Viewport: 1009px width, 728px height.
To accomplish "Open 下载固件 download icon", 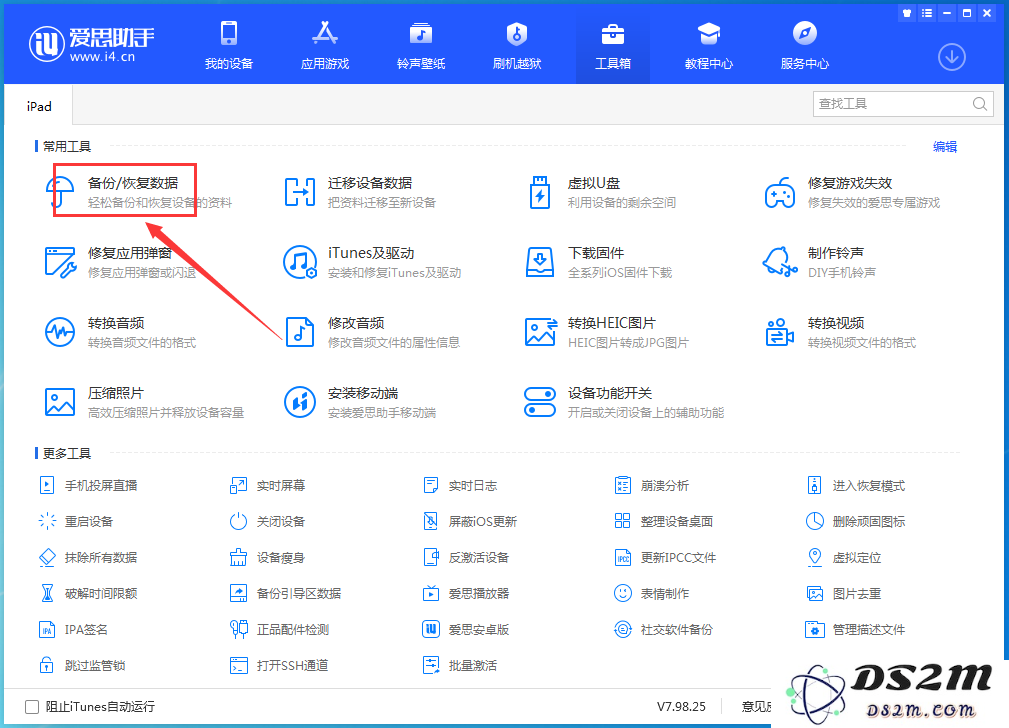I will coord(540,262).
